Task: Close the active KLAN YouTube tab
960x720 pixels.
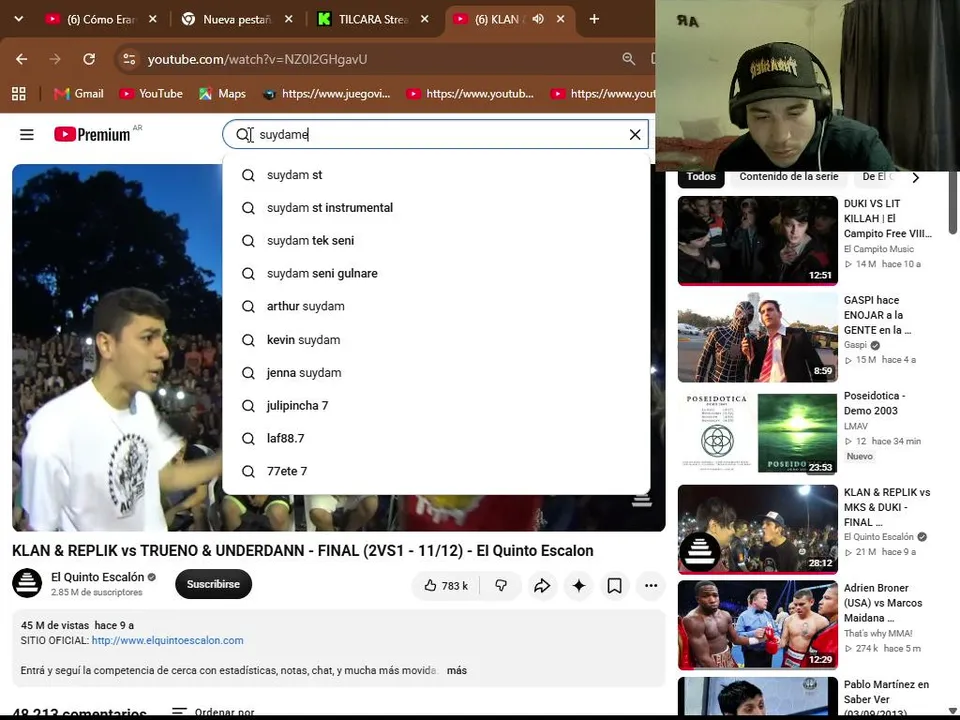Action: coord(560,19)
